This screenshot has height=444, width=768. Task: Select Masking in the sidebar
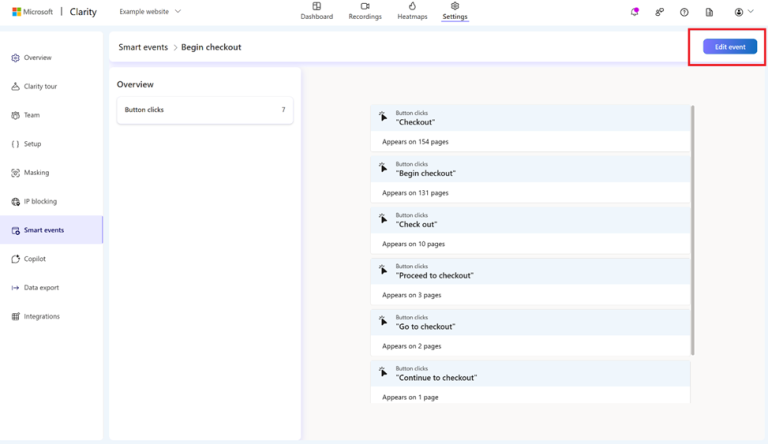tap(36, 173)
